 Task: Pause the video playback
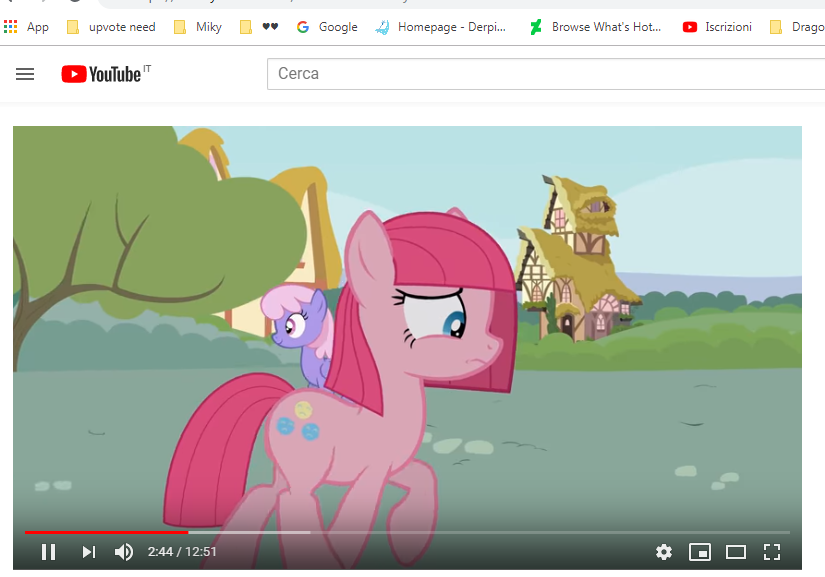tap(48, 552)
